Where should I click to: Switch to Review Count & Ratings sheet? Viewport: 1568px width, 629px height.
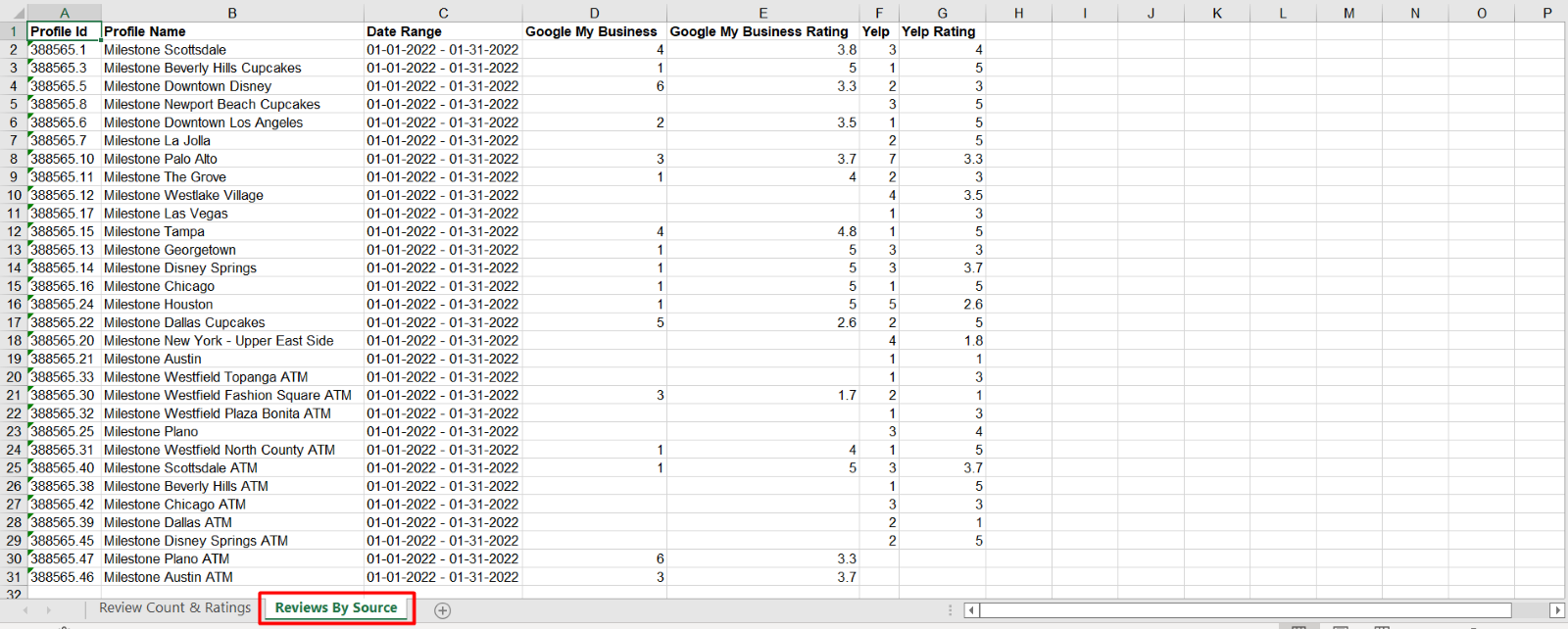(174, 608)
